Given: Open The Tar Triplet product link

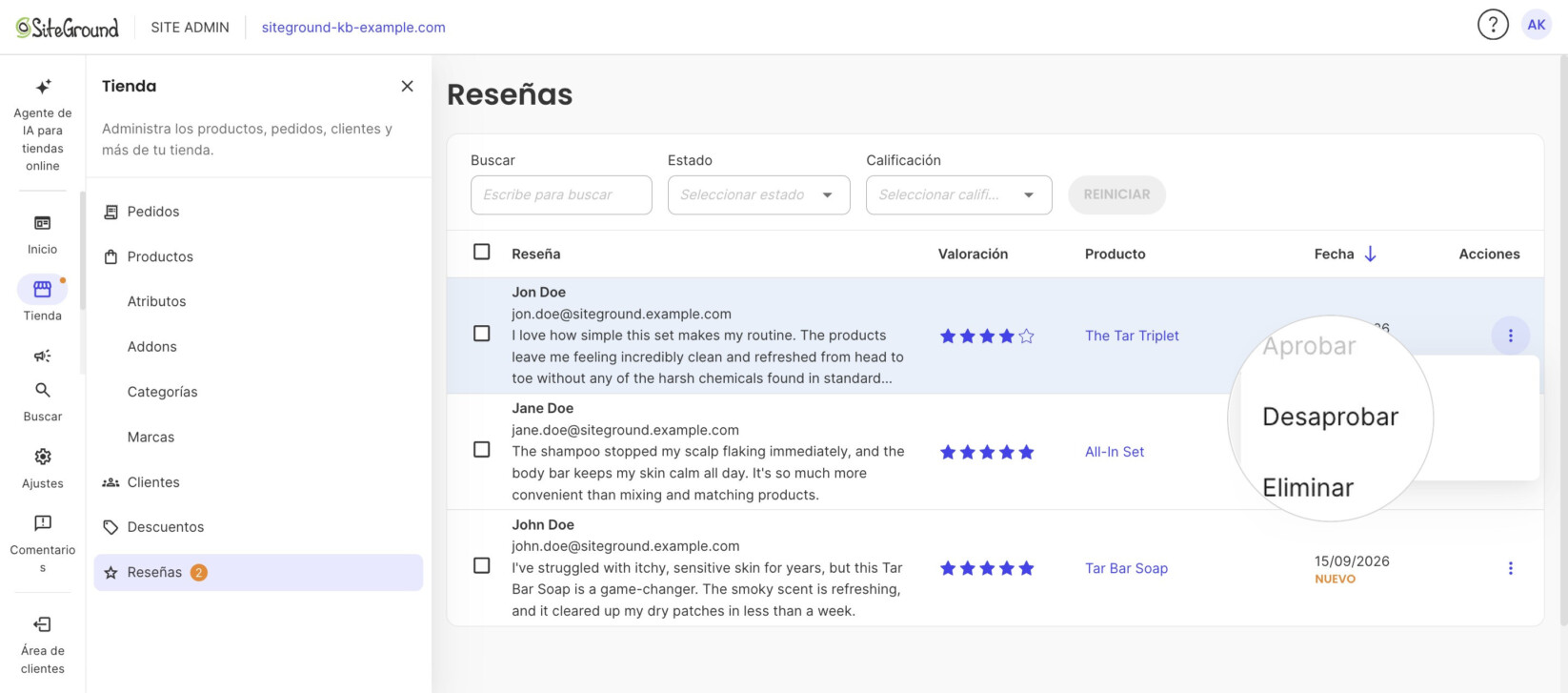Looking at the screenshot, I should coord(1132,336).
